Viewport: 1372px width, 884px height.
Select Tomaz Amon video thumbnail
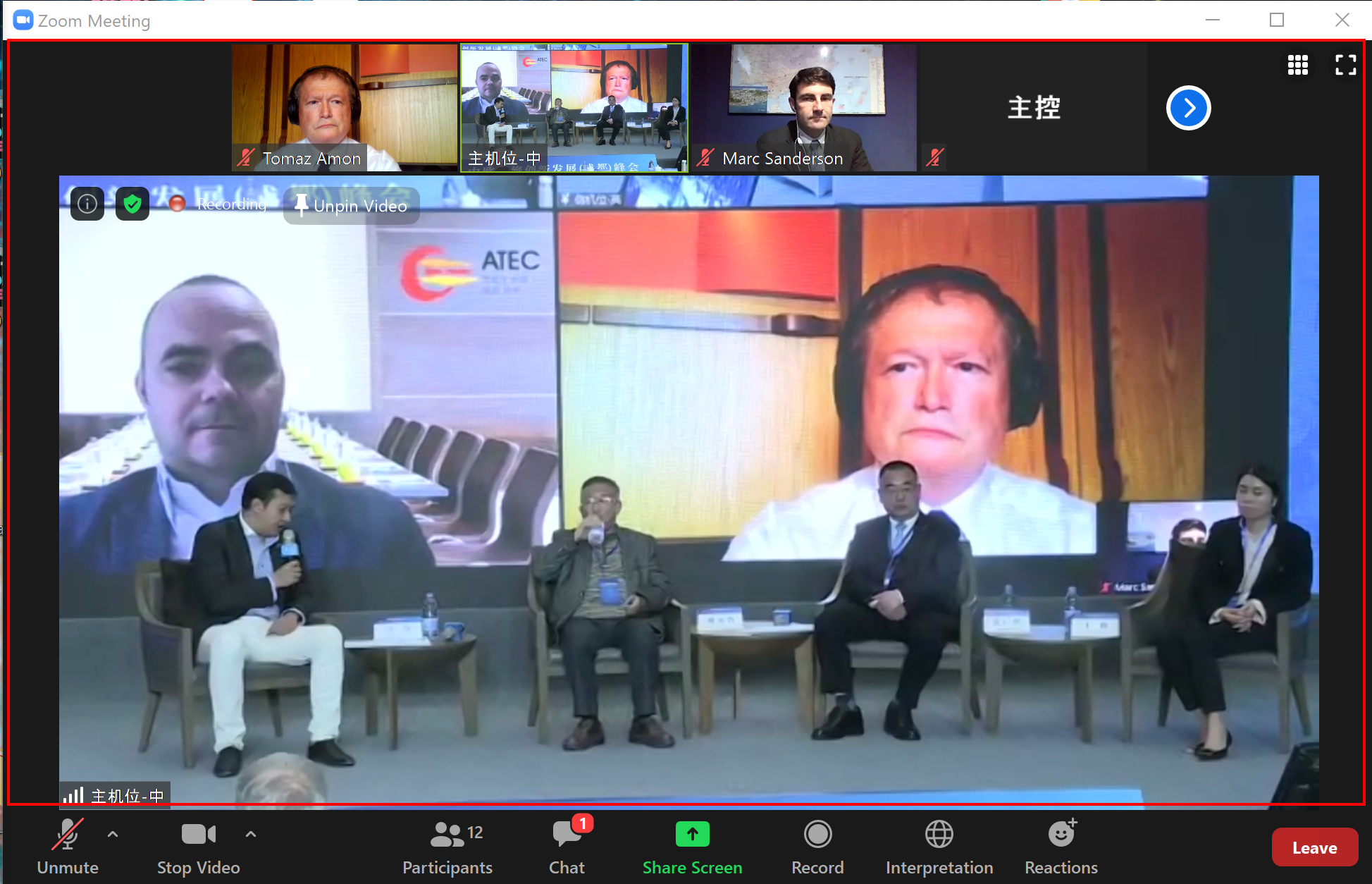click(345, 107)
